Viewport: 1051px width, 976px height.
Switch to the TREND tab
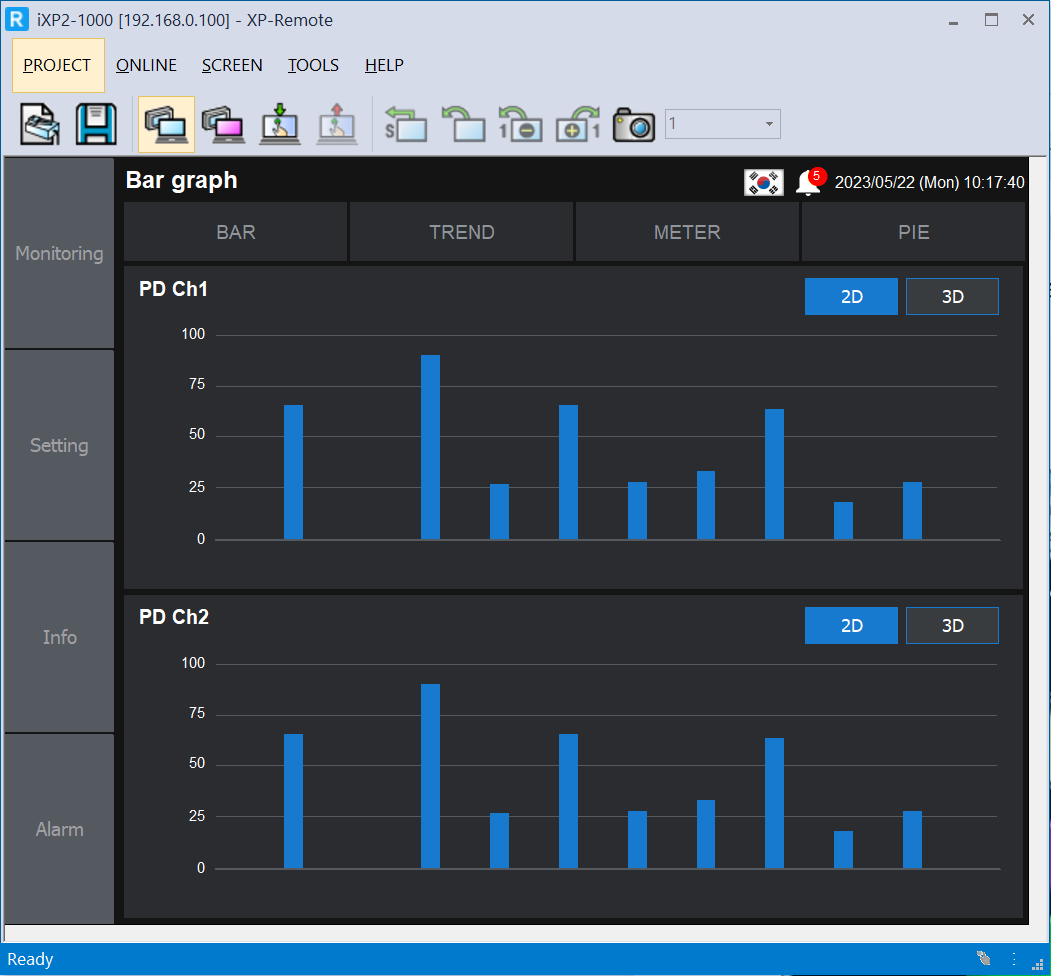coord(461,231)
